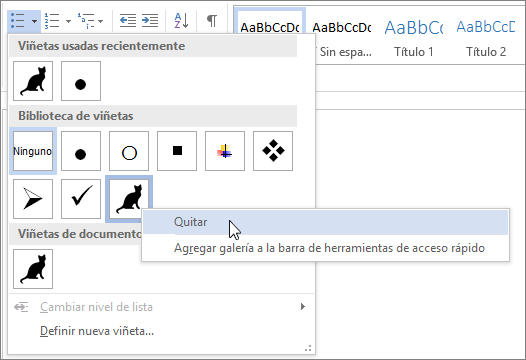526x360 pixels.
Task: Open the bullets dropdown arrow
Action: coord(35,21)
